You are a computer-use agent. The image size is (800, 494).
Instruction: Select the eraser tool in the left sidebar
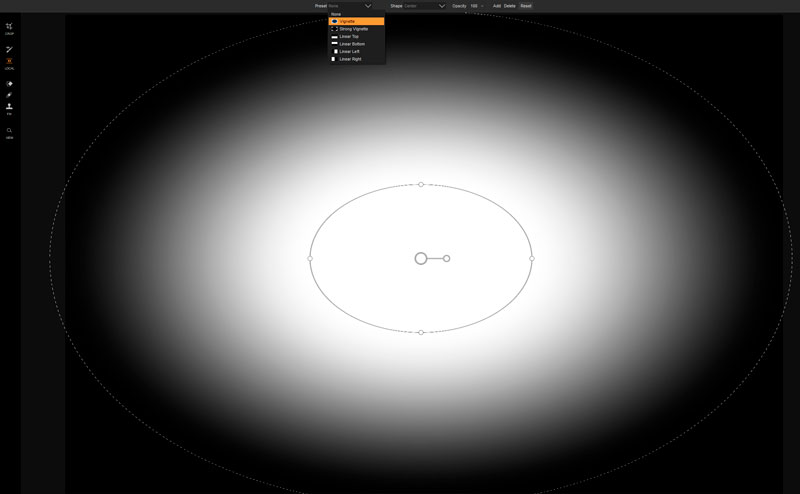point(9,84)
